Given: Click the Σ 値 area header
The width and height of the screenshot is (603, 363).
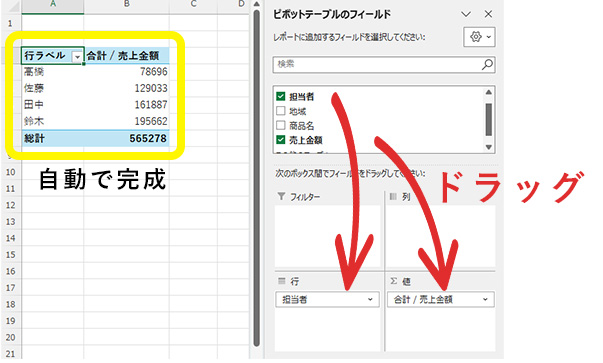Looking at the screenshot, I should 400,281.
